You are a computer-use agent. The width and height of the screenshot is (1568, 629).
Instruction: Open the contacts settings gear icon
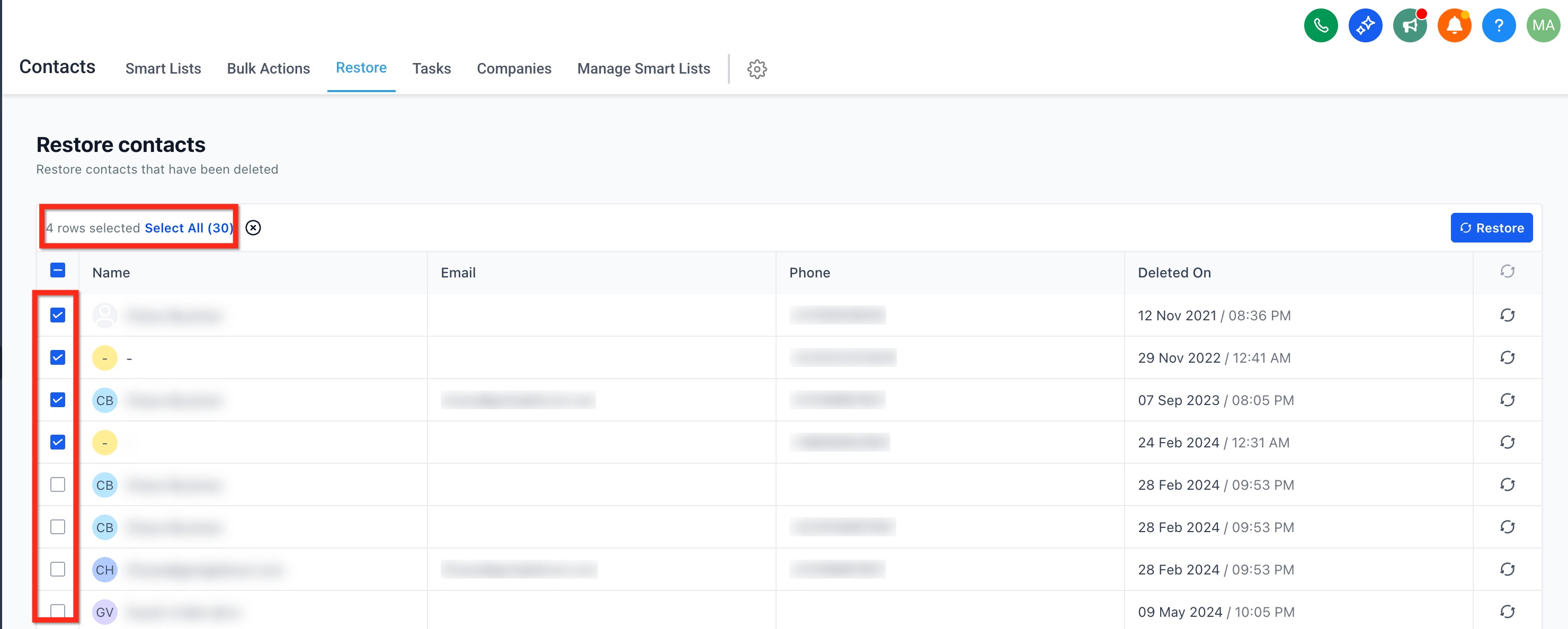coord(756,69)
